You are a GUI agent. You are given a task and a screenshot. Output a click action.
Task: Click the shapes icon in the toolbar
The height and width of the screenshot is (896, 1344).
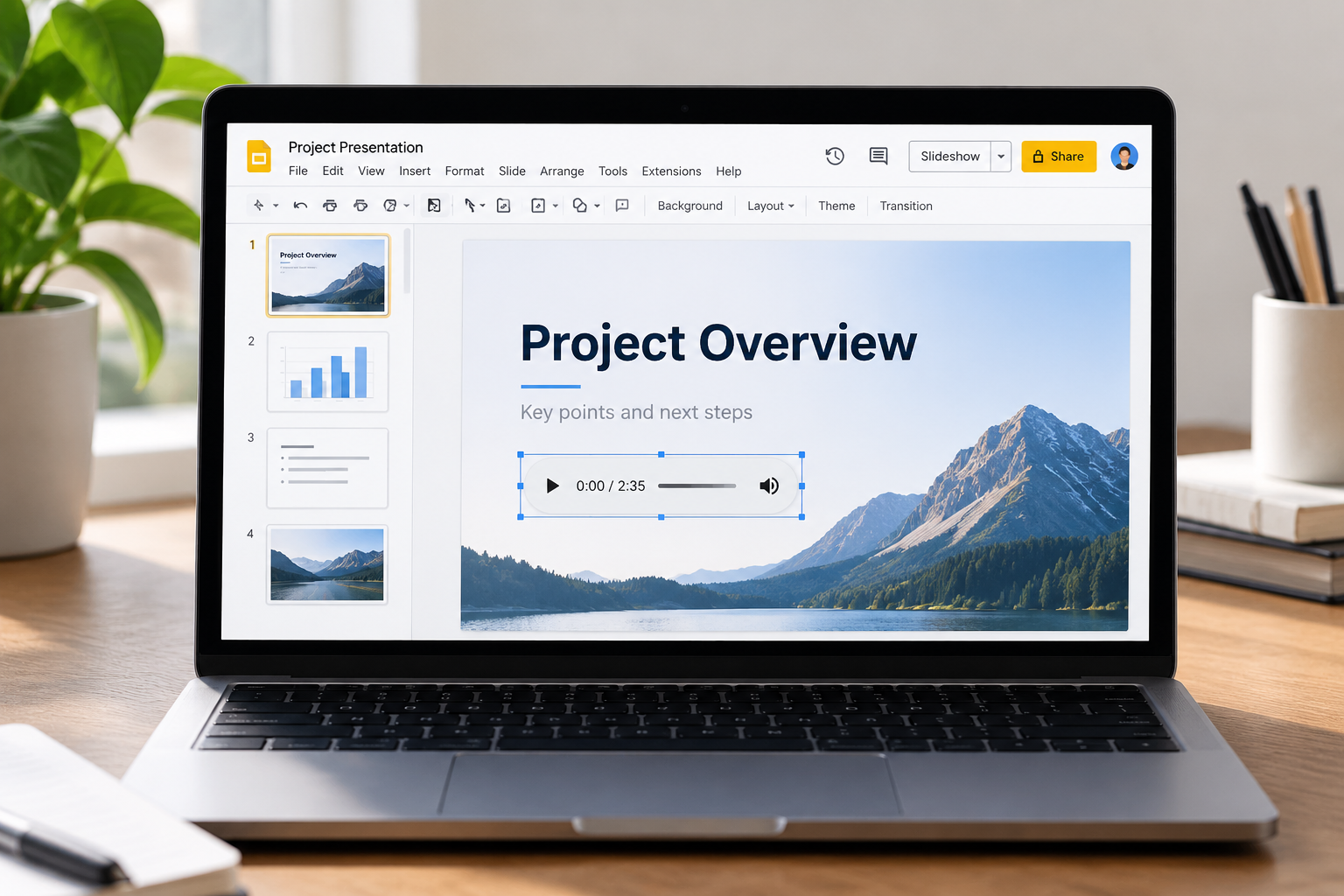579,206
